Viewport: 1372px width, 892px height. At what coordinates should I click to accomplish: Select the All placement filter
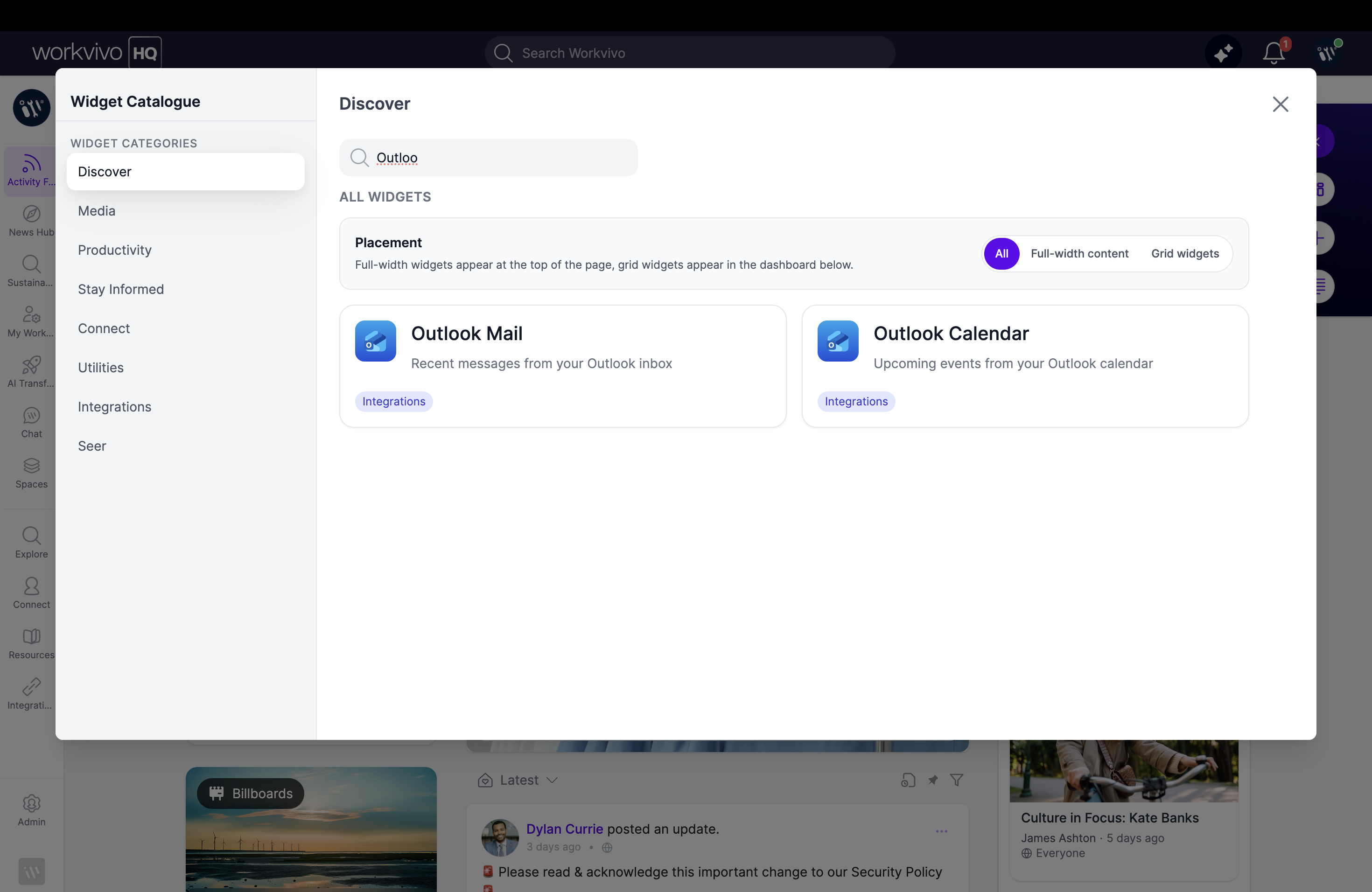click(1001, 253)
